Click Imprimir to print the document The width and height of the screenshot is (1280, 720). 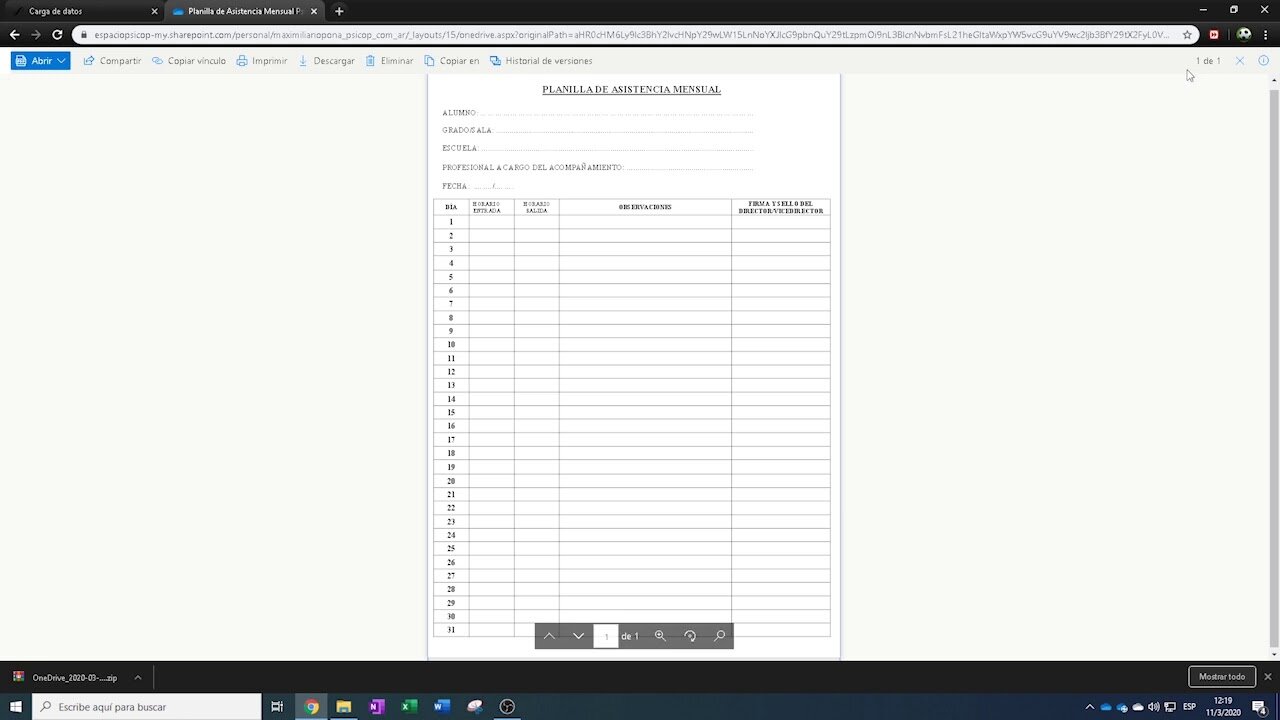coord(262,61)
